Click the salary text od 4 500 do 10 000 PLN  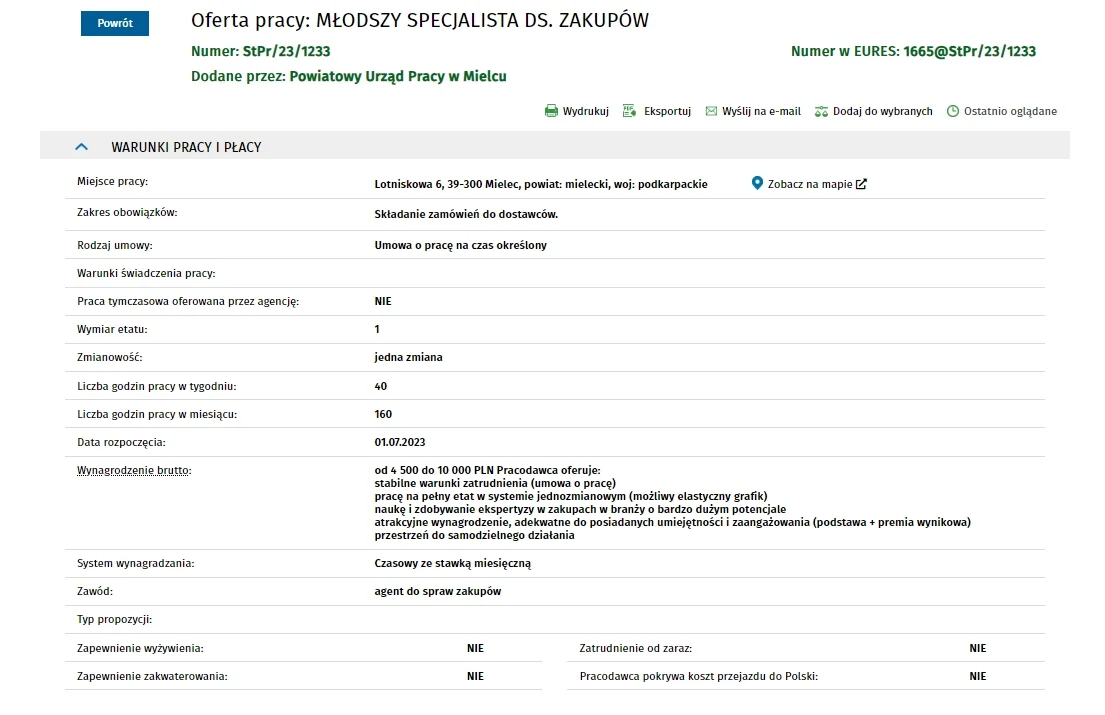pyautogui.click(x=433, y=470)
